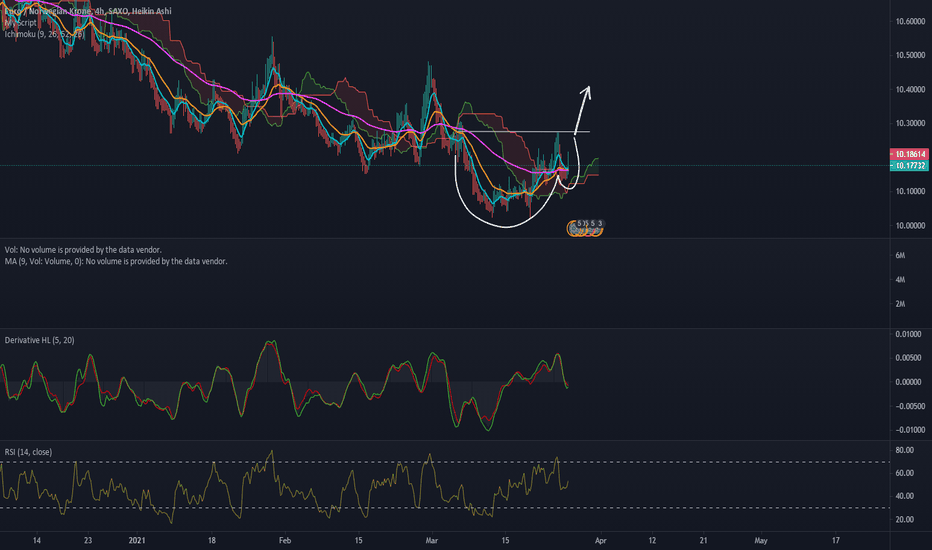Image resolution: width=932 pixels, height=550 pixels.
Task: Click the 10.40000 price axis label
Action: (911, 89)
